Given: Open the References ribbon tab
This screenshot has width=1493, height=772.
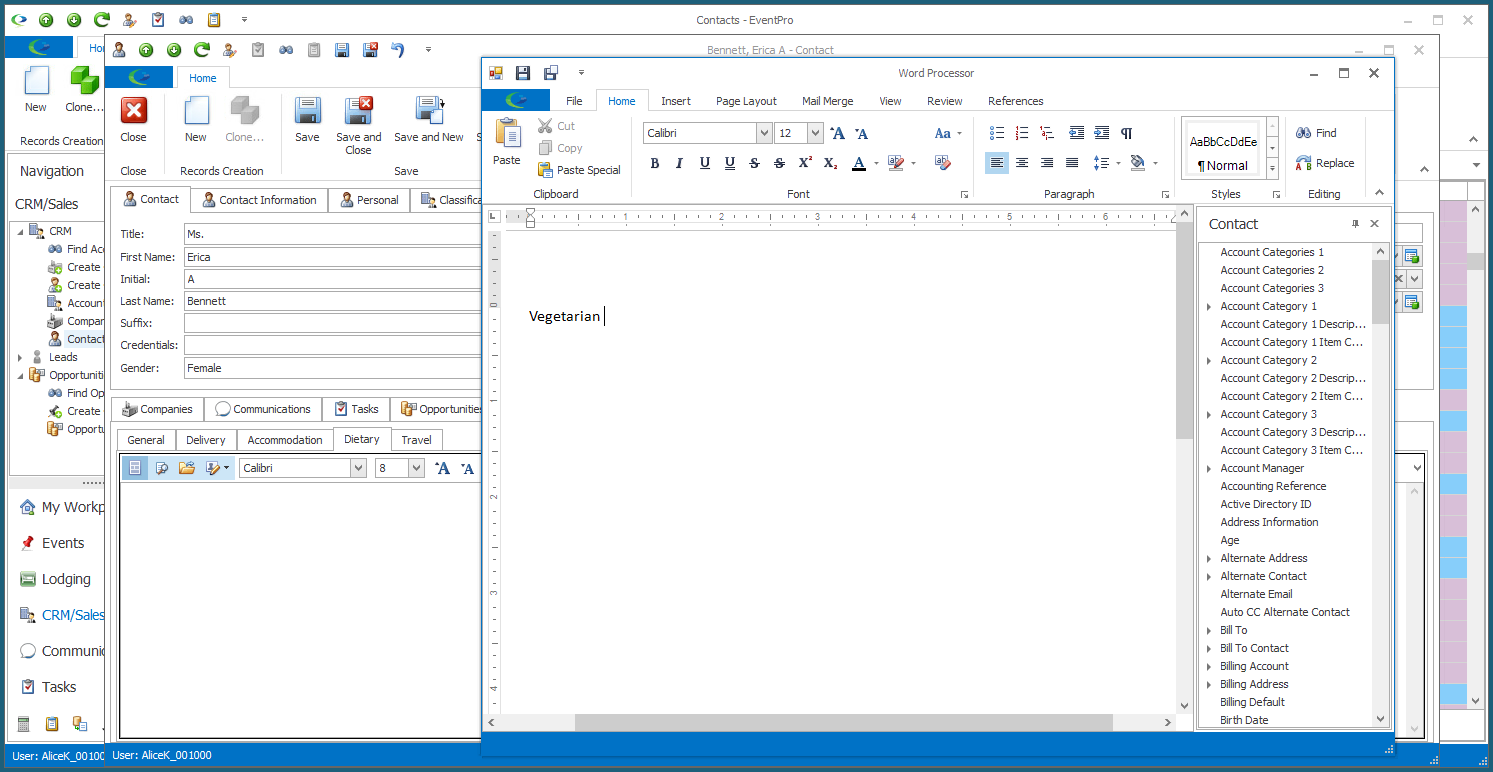Looking at the screenshot, I should pyautogui.click(x=1015, y=101).
